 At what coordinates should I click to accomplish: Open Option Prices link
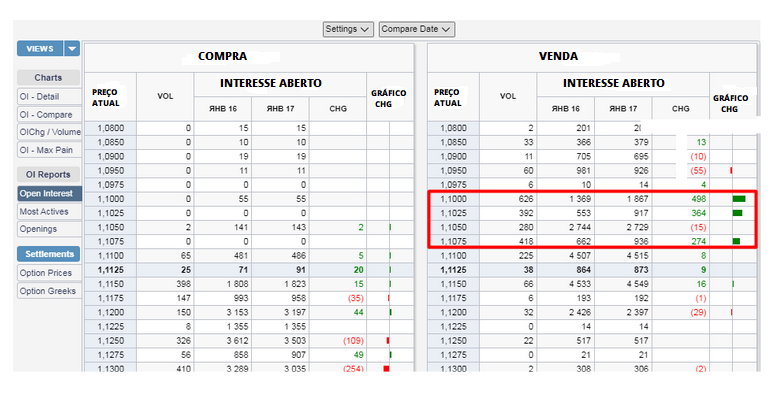point(49,273)
